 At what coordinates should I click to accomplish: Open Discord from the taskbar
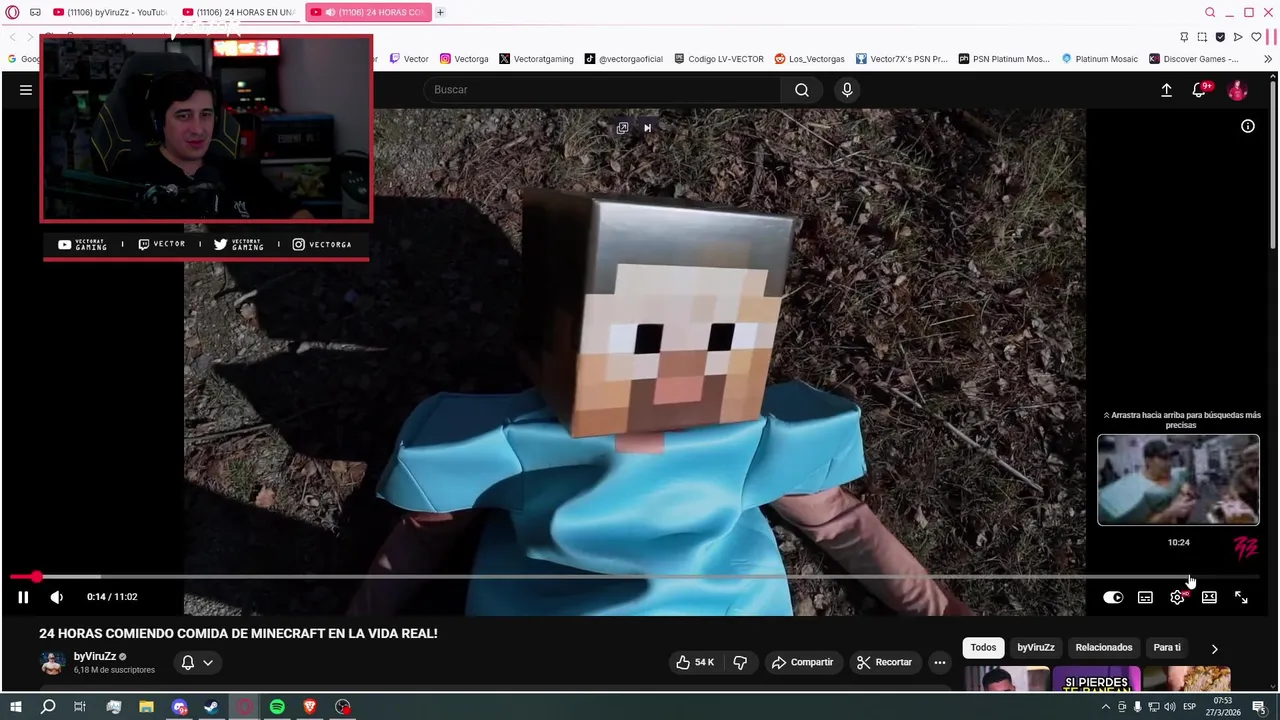click(179, 707)
